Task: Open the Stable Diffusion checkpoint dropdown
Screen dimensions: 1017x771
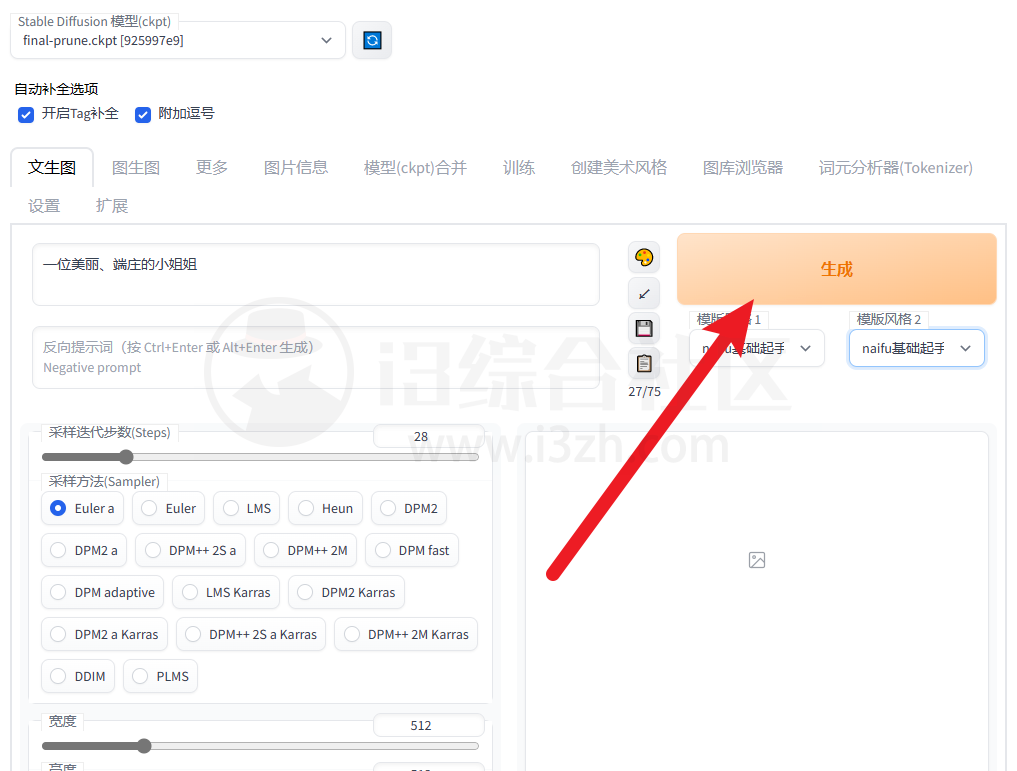Action: click(x=178, y=40)
